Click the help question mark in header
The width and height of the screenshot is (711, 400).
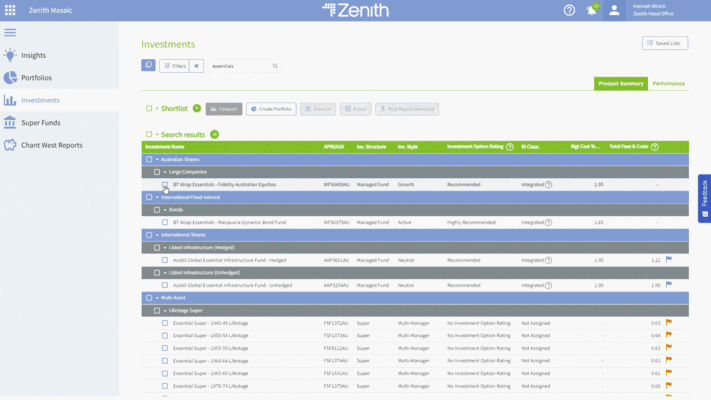tap(569, 10)
